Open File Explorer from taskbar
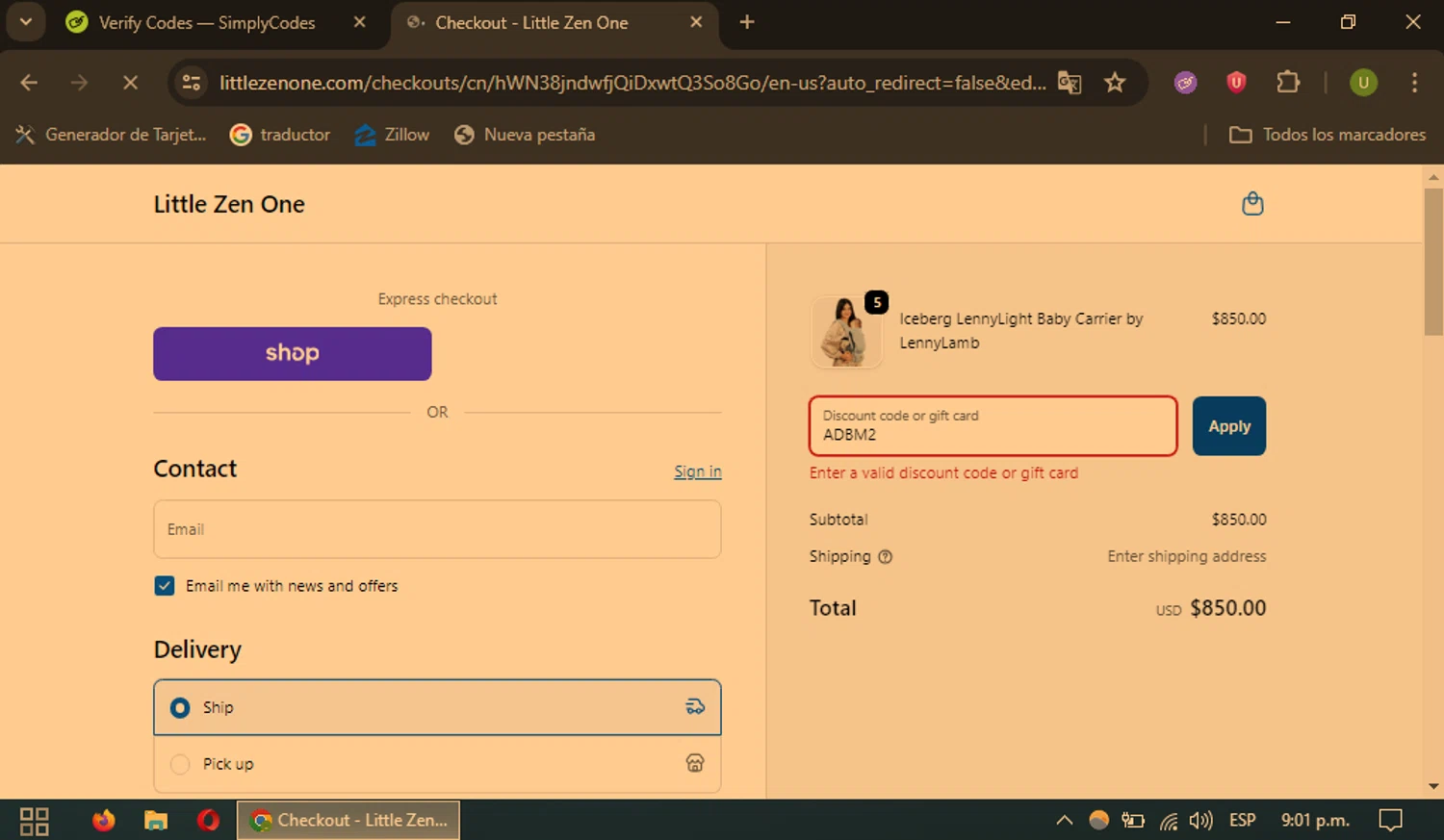1444x840 pixels. tap(156, 821)
